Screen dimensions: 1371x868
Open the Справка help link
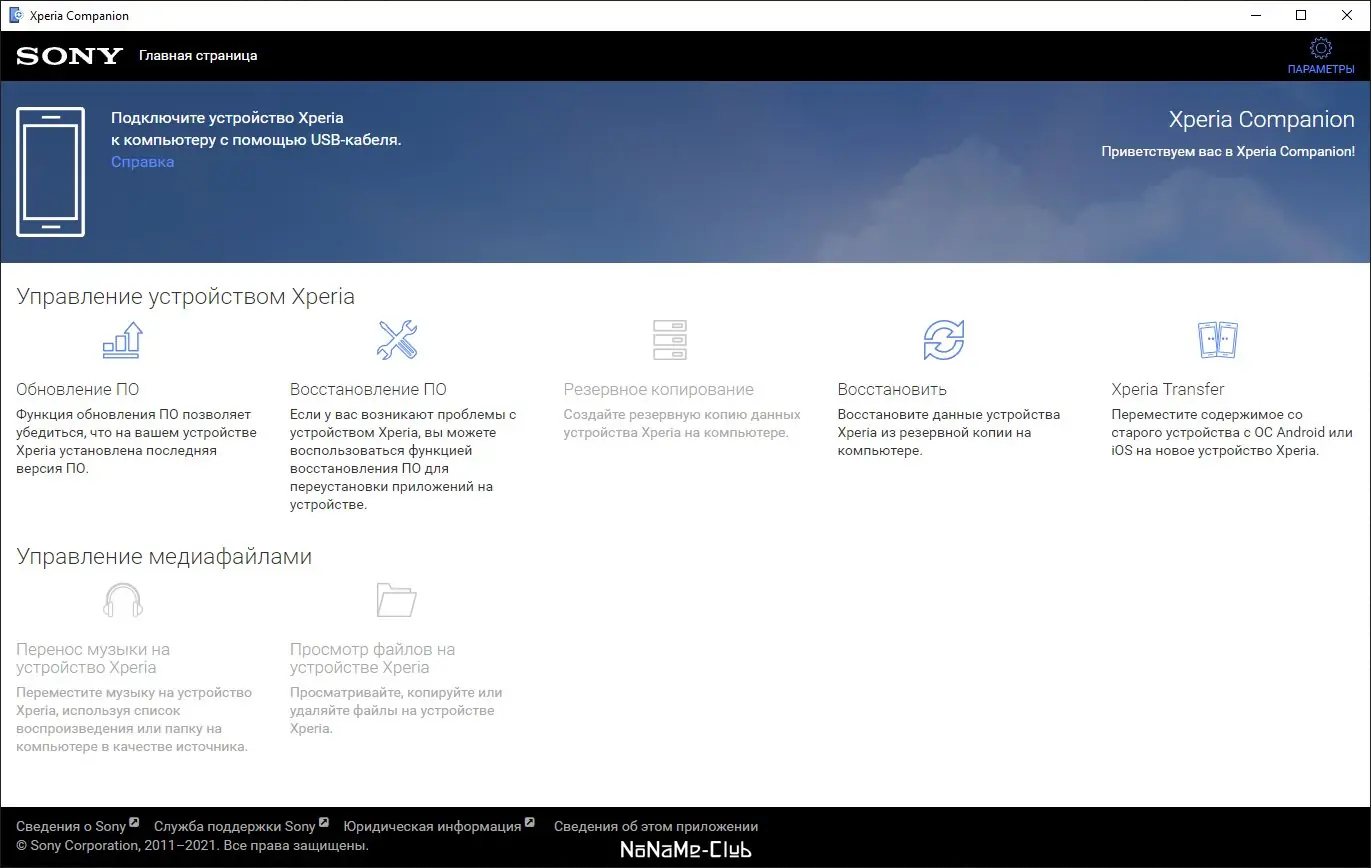click(x=142, y=162)
